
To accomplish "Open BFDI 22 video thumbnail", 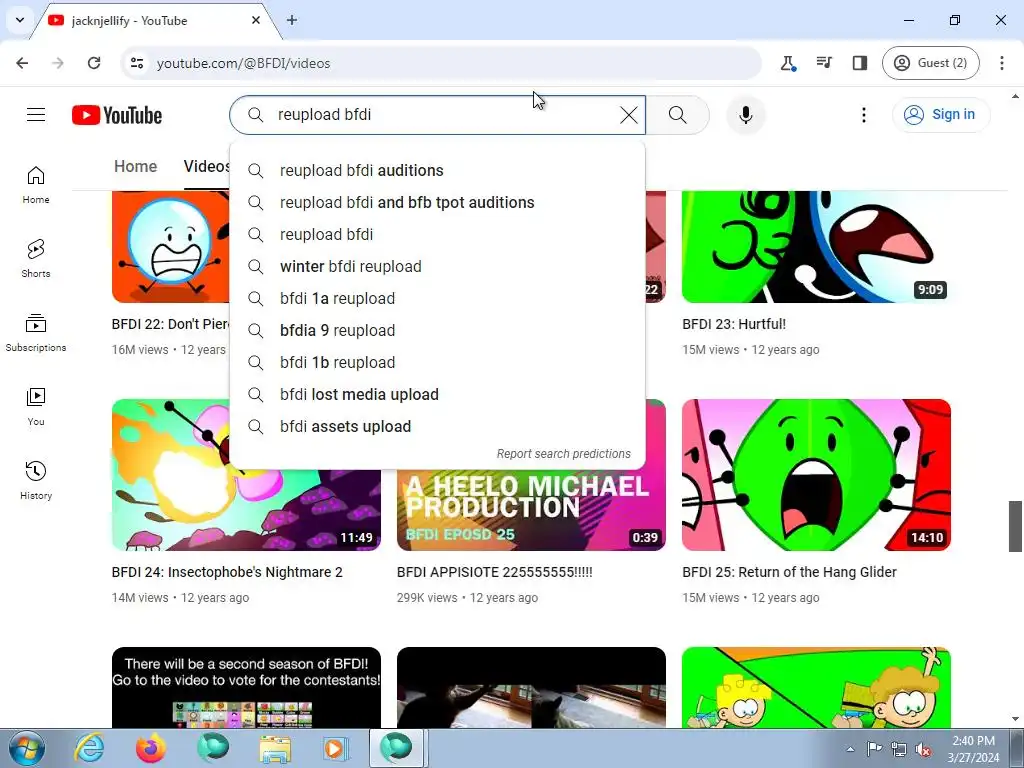I will 170,247.
